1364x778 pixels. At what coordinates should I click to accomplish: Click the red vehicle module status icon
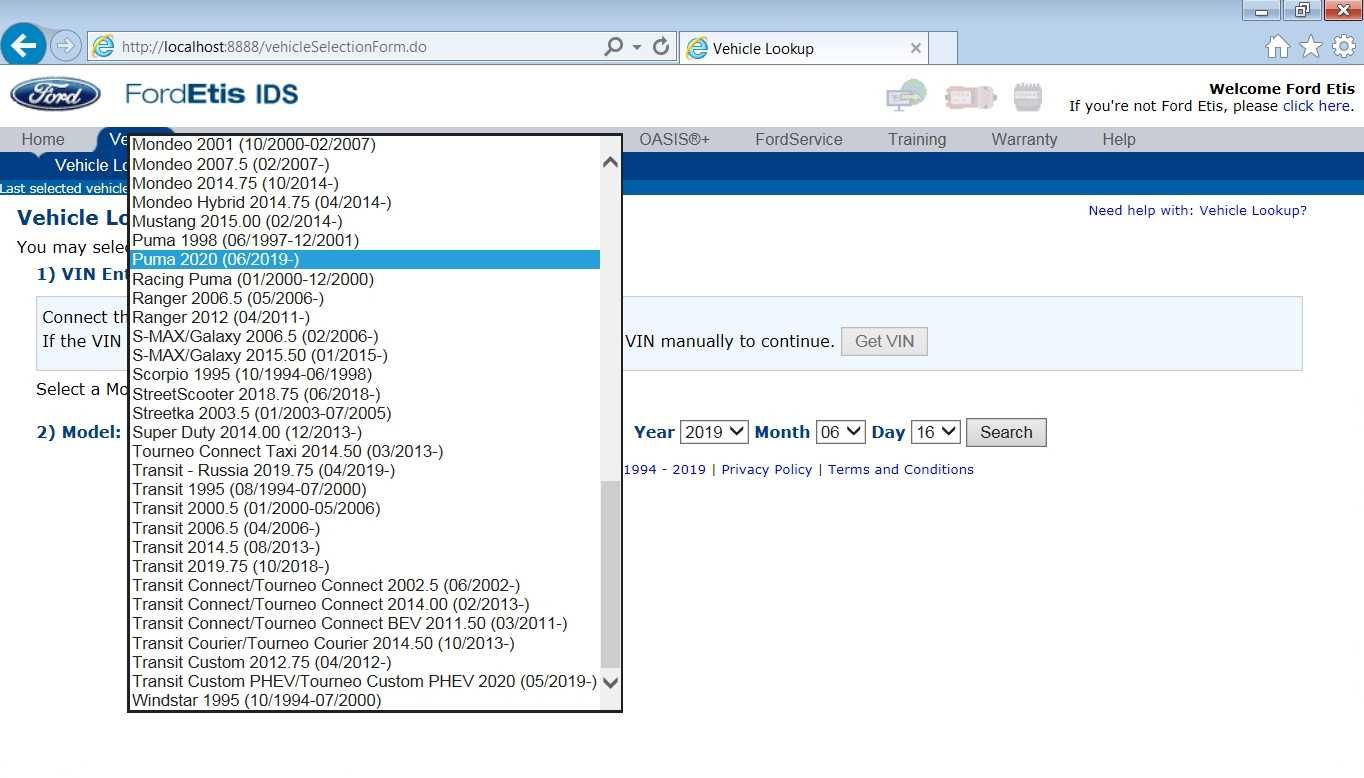(970, 97)
